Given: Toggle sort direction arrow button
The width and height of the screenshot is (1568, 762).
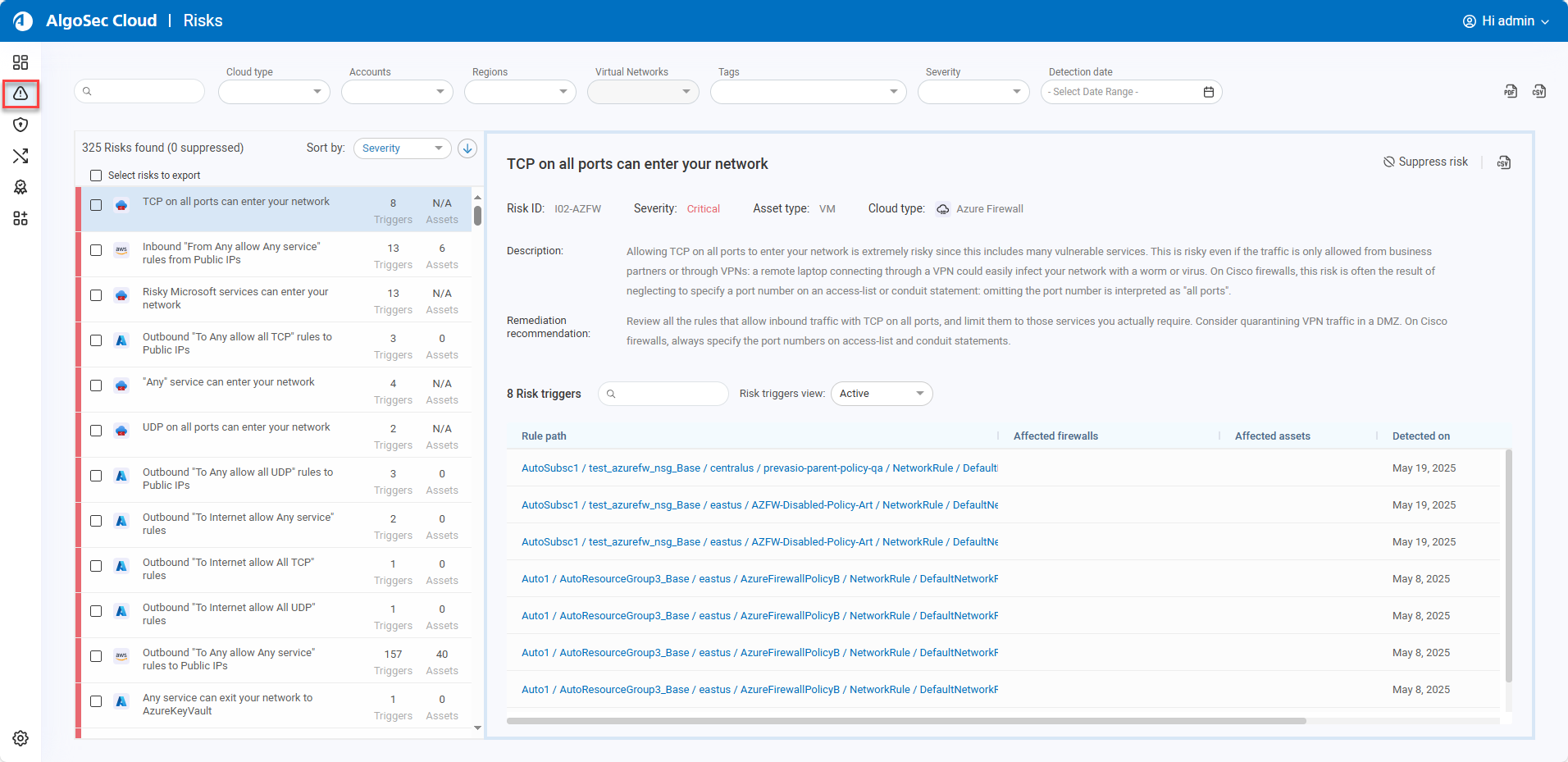Looking at the screenshot, I should (467, 148).
